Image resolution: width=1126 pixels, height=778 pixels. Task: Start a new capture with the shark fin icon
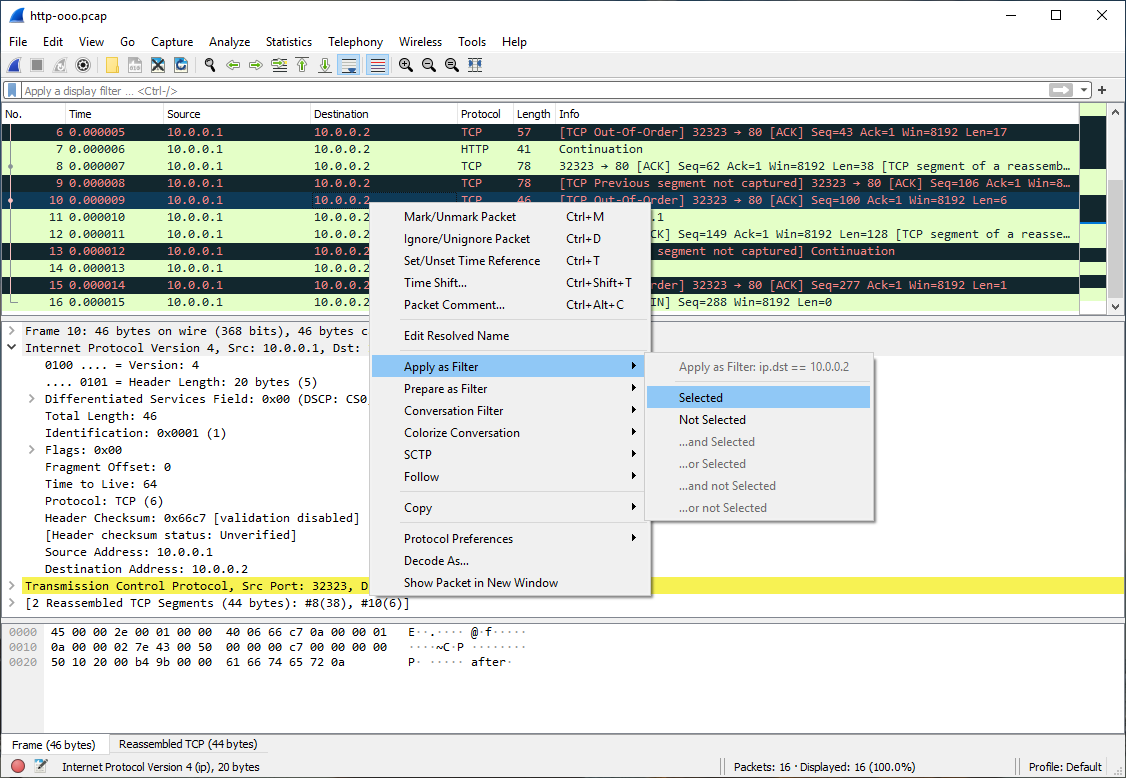pyautogui.click(x=13, y=64)
